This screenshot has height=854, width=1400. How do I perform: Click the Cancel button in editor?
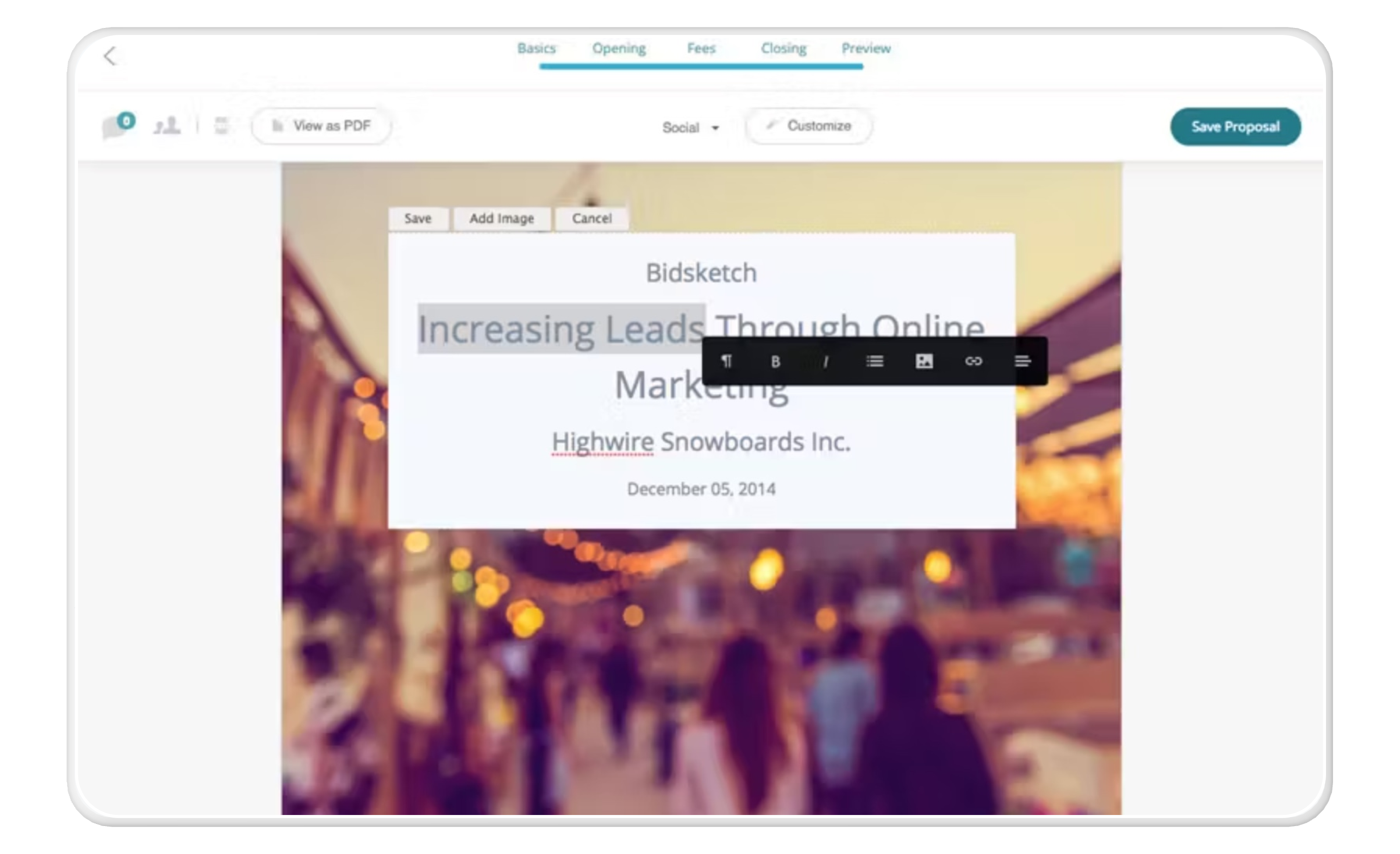591,218
